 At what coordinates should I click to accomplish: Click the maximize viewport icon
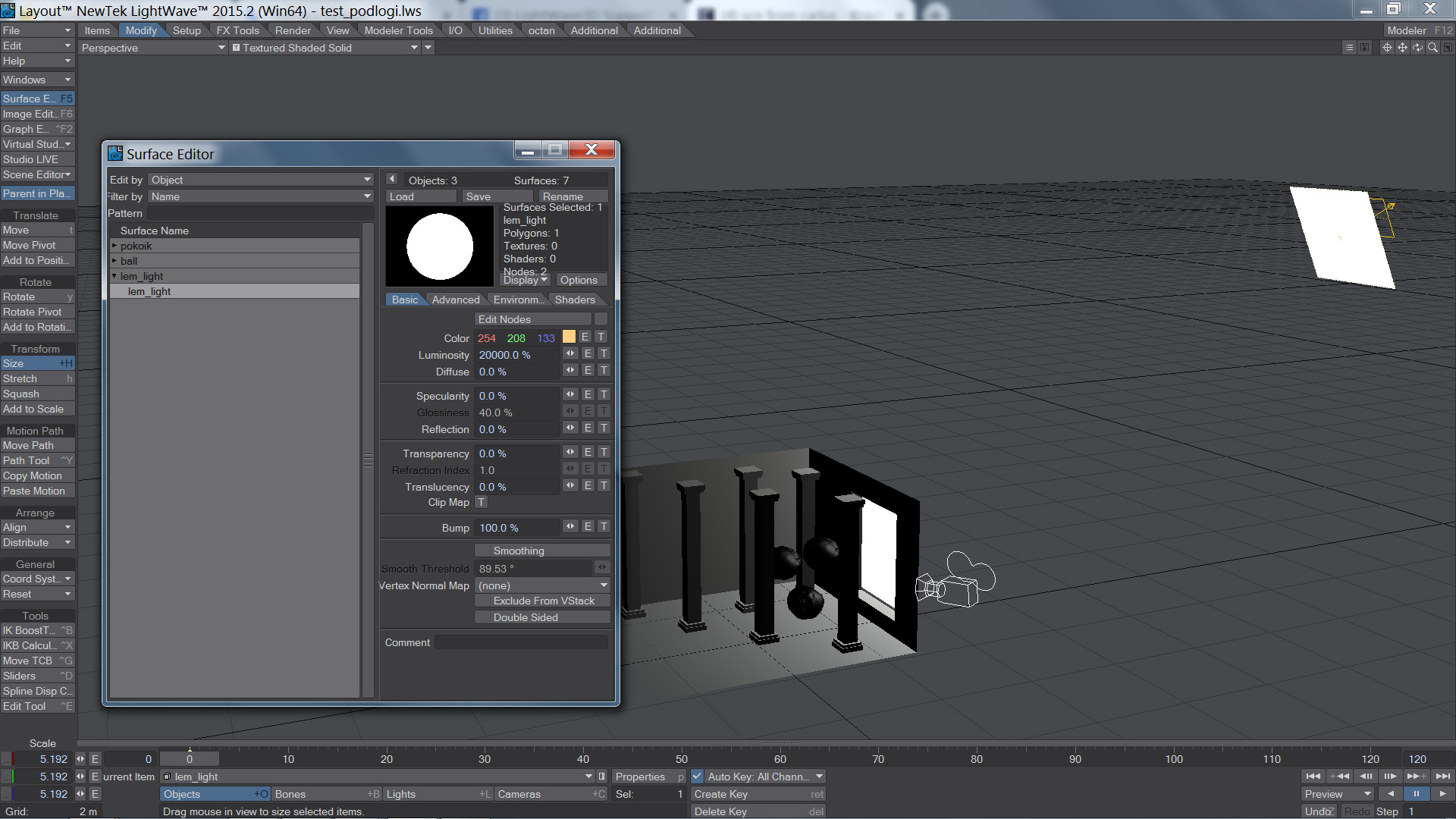tap(1448, 48)
